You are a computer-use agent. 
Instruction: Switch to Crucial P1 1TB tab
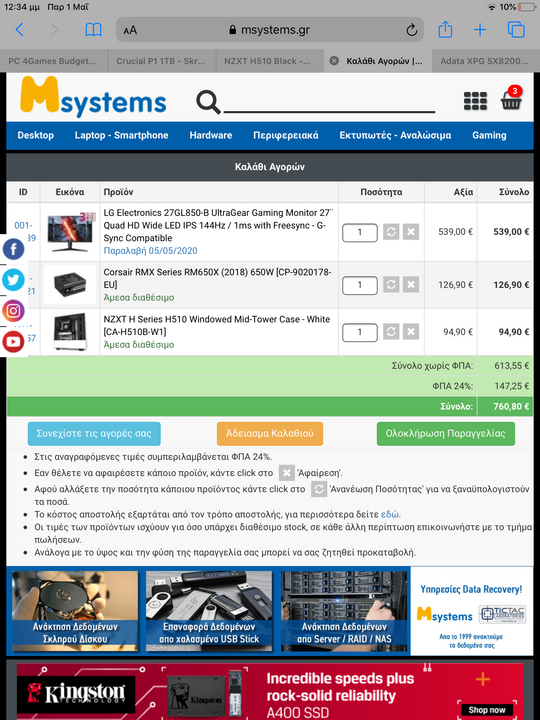click(162, 61)
